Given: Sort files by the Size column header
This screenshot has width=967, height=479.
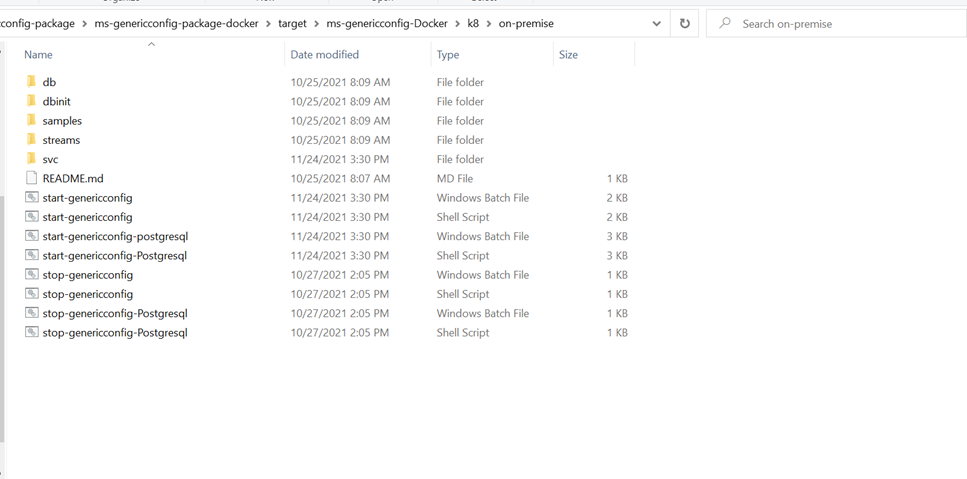Looking at the screenshot, I should click(x=568, y=55).
